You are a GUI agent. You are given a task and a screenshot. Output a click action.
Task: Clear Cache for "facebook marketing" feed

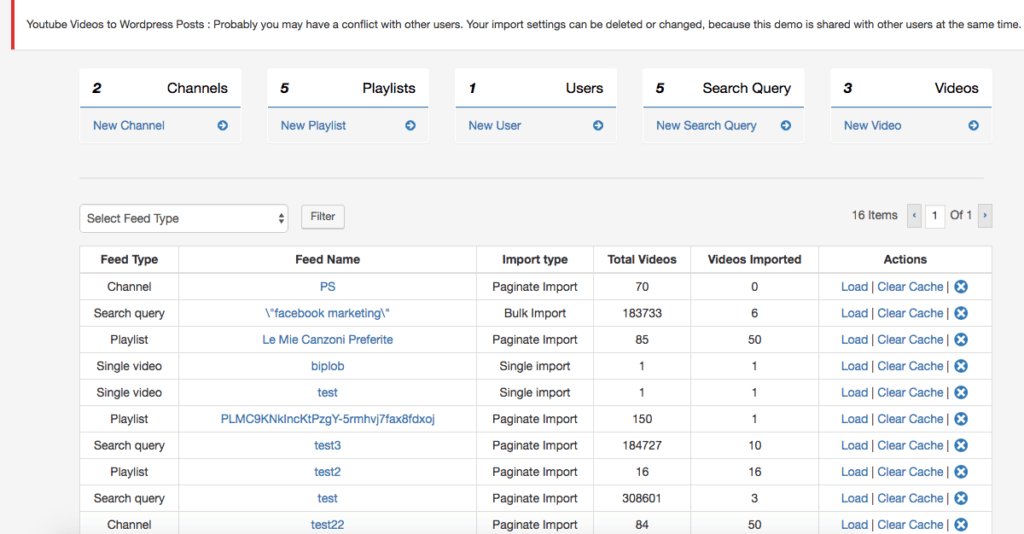[x=910, y=313]
